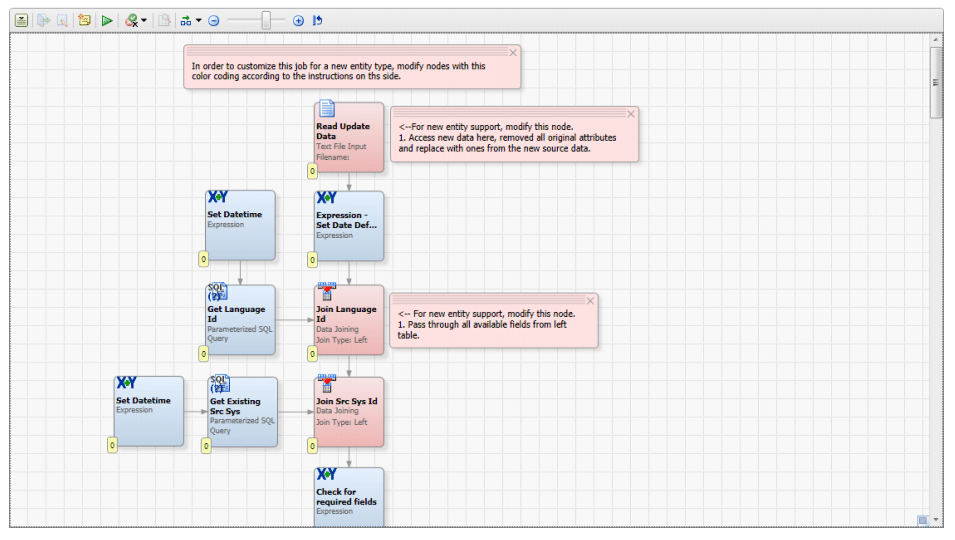The height and width of the screenshot is (540, 955).
Task: Select the Get Language Id SQL node
Action: point(240,320)
